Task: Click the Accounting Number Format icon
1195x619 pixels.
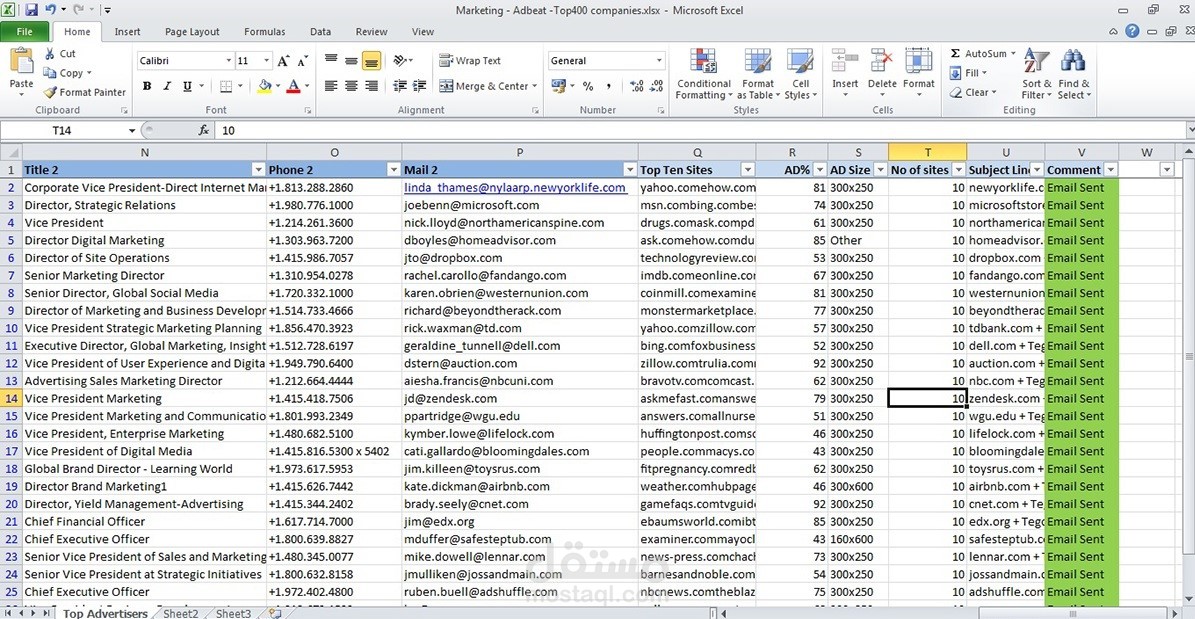Action: 559,86
